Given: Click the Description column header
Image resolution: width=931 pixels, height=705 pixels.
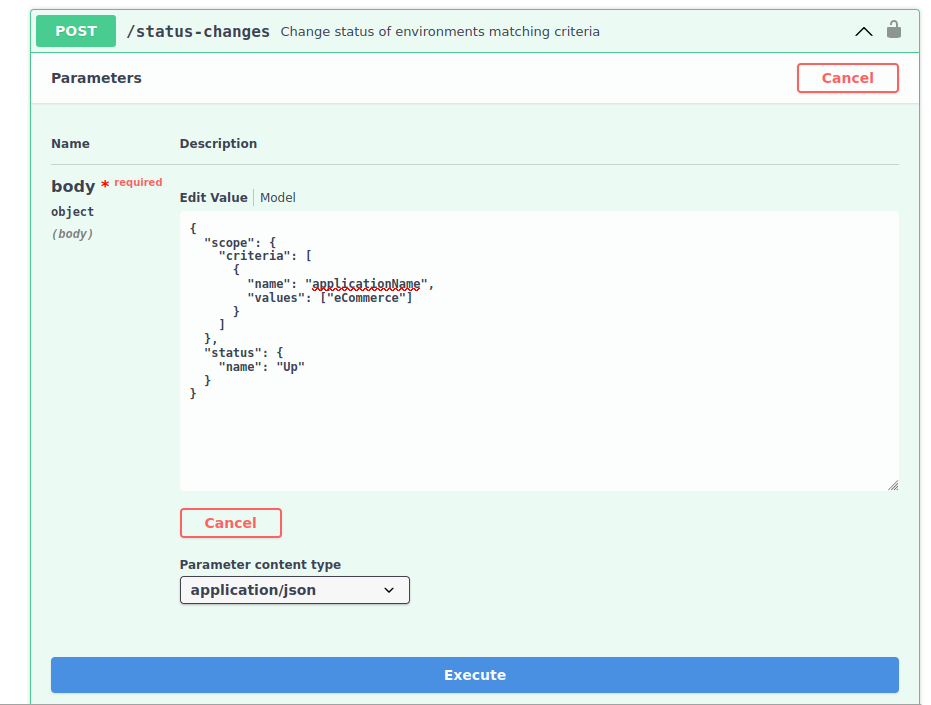Looking at the screenshot, I should (x=218, y=144).
